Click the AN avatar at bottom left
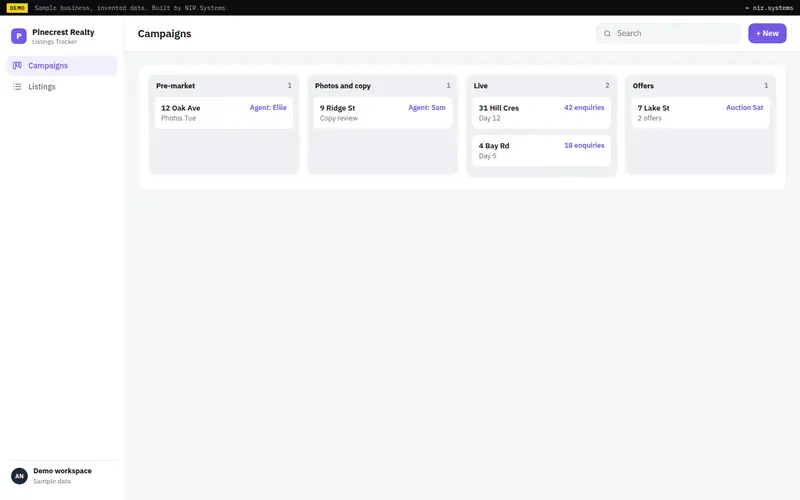Image resolution: width=800 pixels, height=500 pixels. 19,476
